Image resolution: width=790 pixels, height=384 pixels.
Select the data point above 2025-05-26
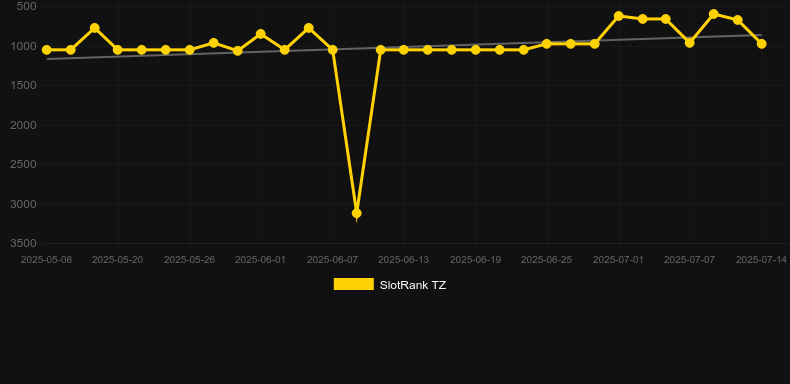(189, 50)
